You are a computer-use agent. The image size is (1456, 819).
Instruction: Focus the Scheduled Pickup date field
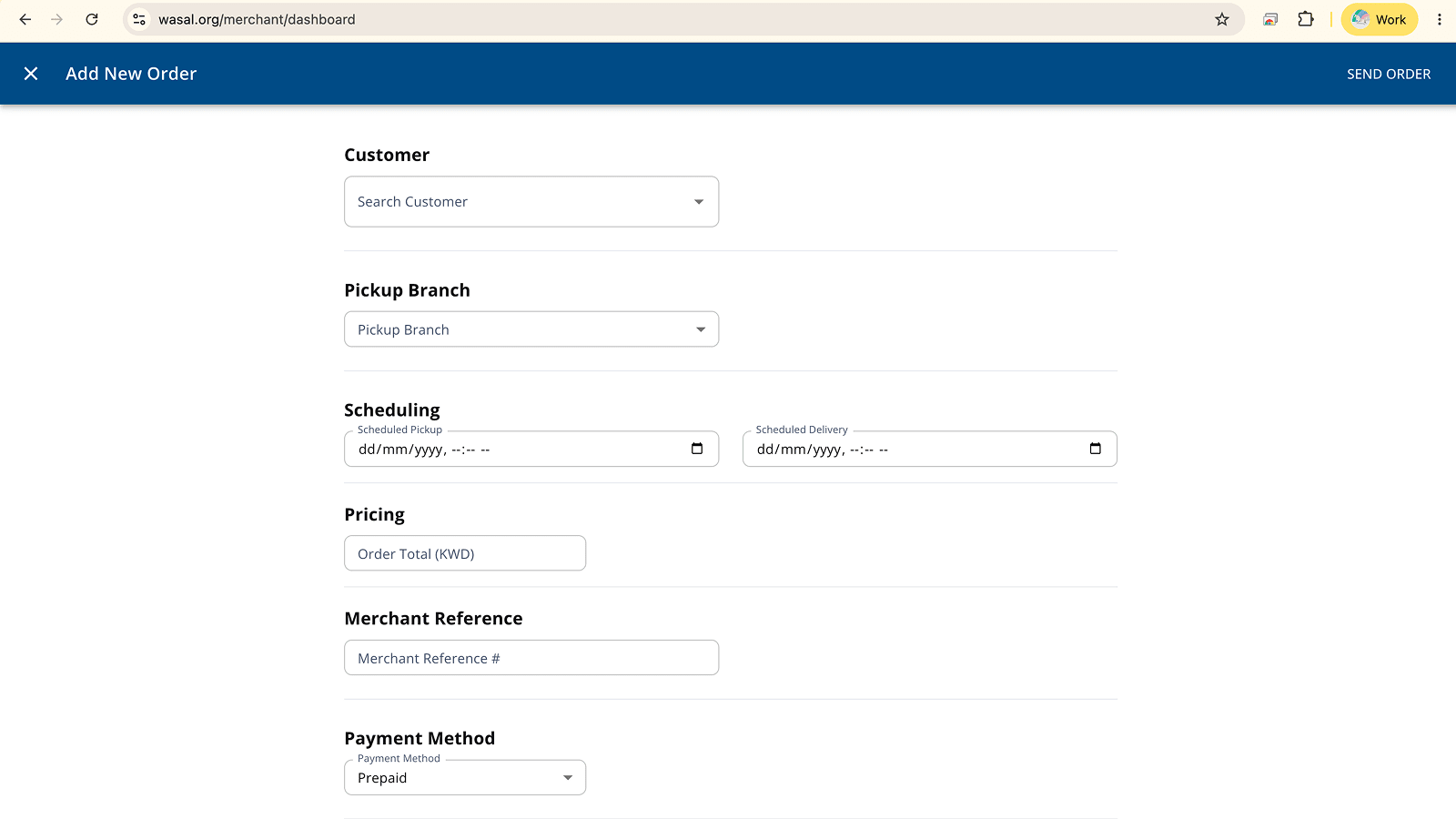click(531, 449)
